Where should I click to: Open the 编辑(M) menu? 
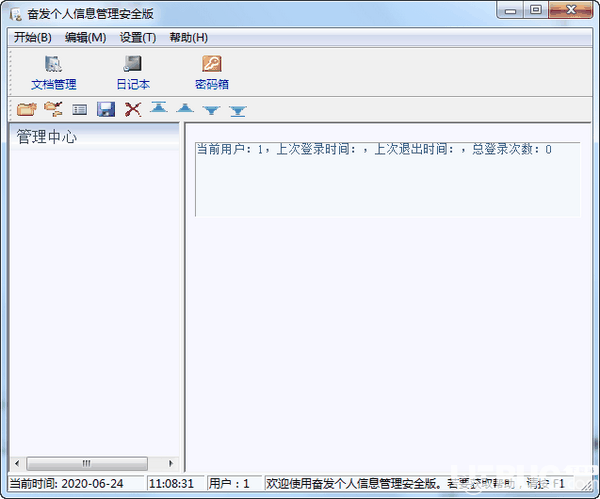tap(85, 38)
